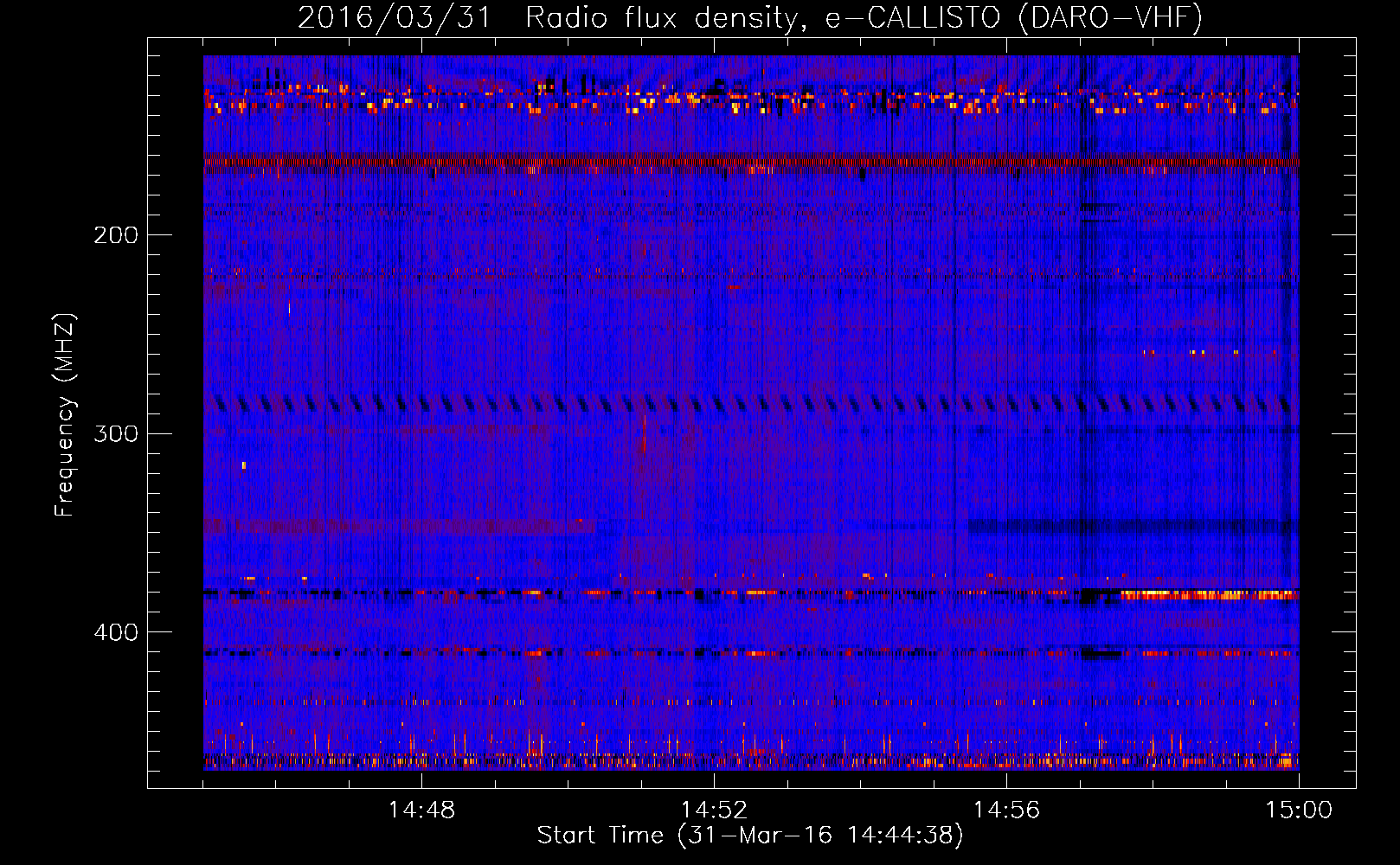Click the 400 frequency tick label
This screenshot has width=1400, height=865.
pyautogui.click(x=116, y=632)
